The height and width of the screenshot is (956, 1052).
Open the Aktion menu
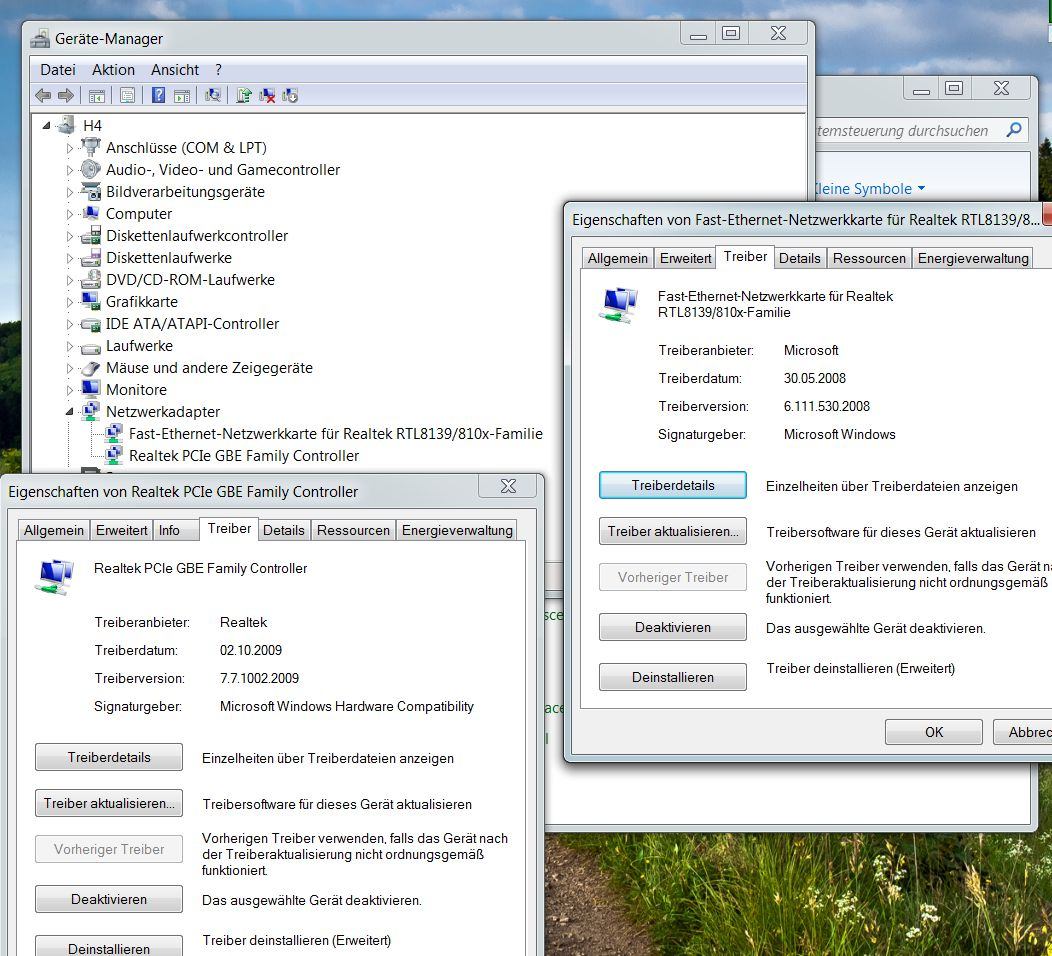point(113,70)
